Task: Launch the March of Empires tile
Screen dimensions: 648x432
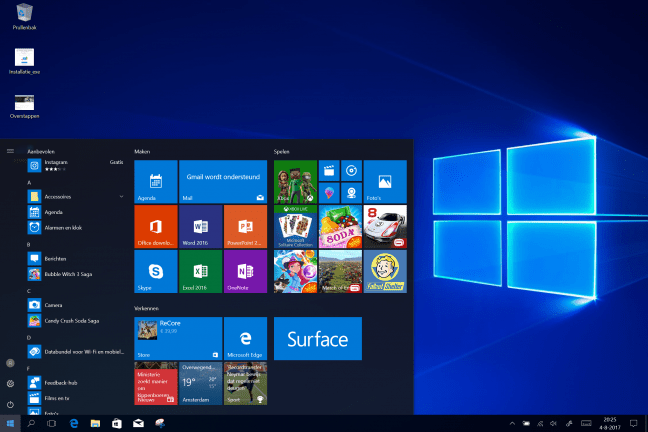Action: point(340,271)
